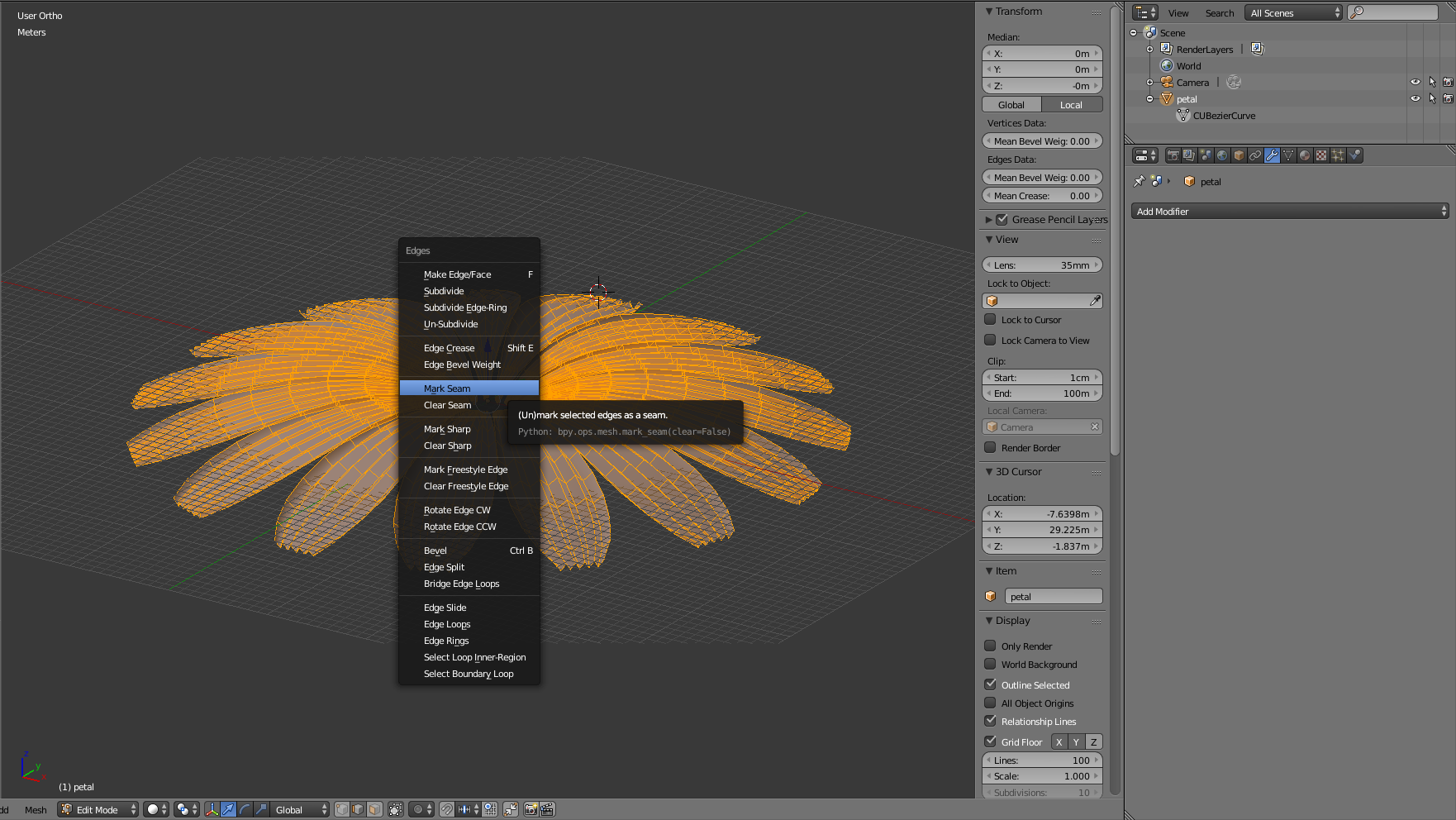Choose Mark Seam from Edges menu
This screenshot has width=1456, height=820.
[469, 388]
